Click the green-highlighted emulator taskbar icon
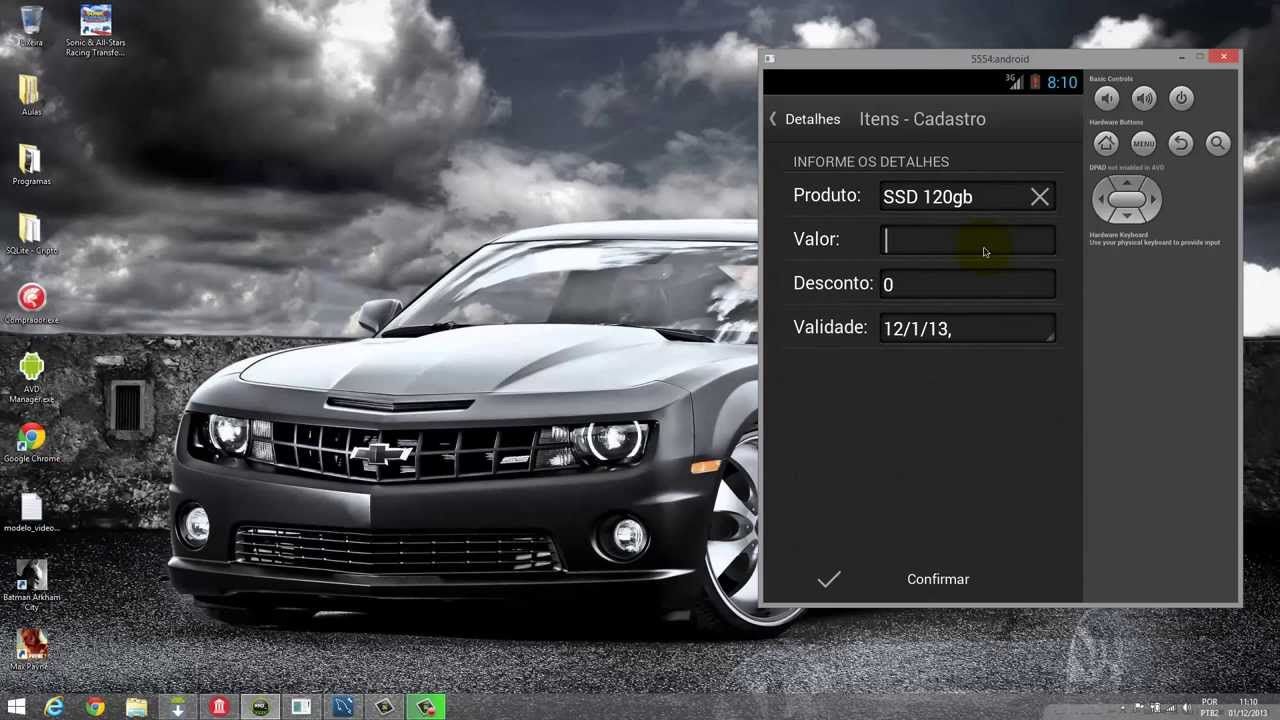This screenshot has width=1280, height=720. 426,708
